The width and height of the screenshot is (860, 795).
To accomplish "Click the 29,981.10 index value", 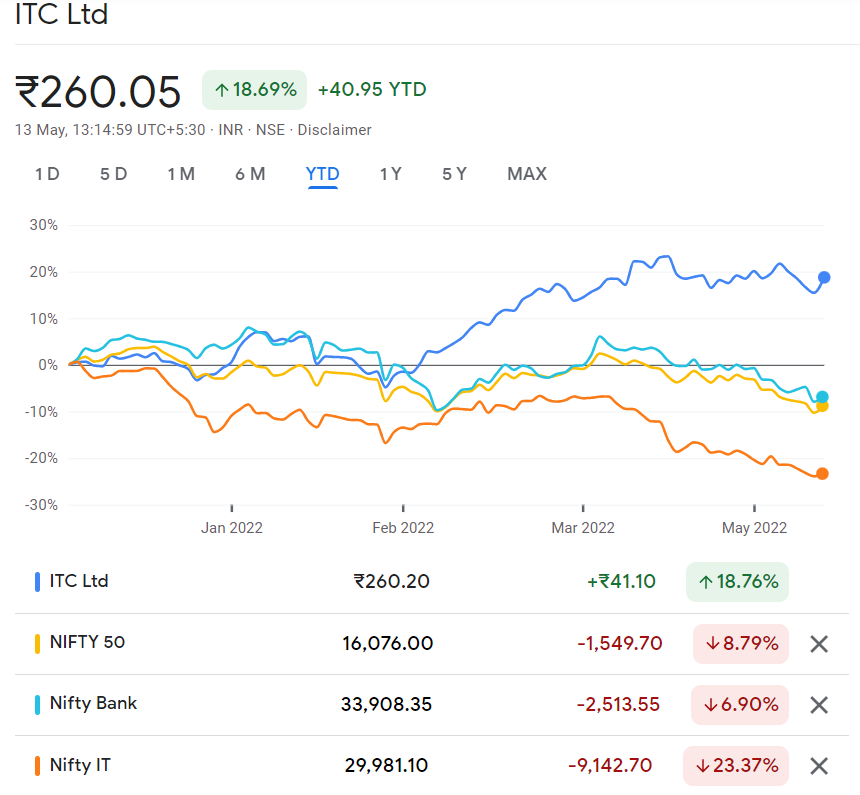I will coord(387,765).
